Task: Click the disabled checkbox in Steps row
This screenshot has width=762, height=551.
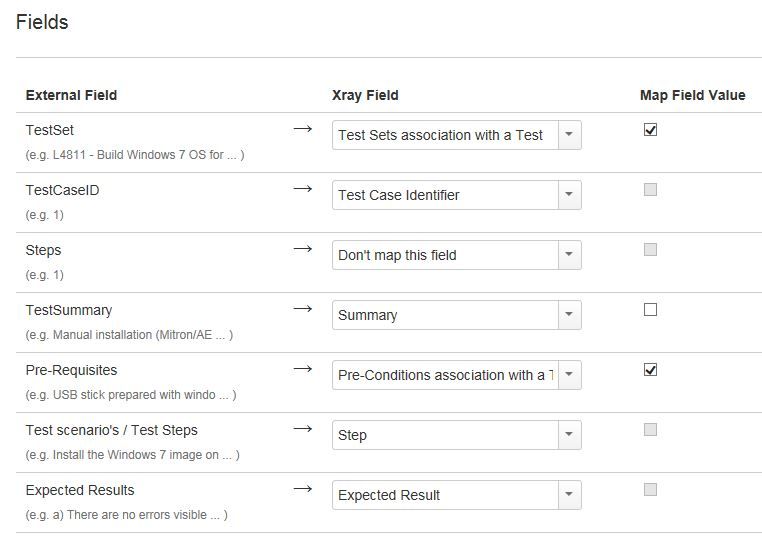Action: (650, 249)
